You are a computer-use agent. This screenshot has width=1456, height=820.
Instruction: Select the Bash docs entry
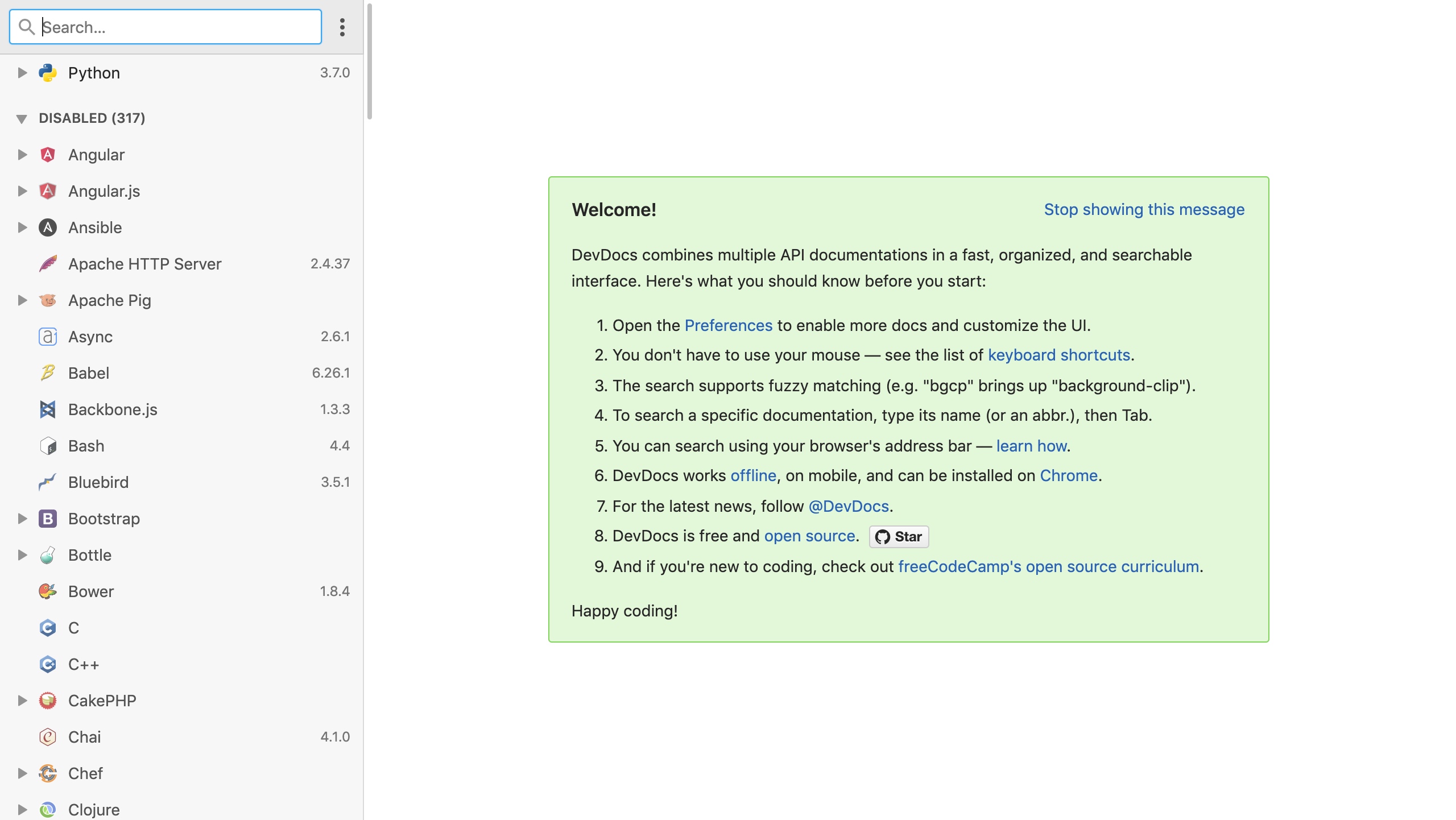click(x=181, y=446)
